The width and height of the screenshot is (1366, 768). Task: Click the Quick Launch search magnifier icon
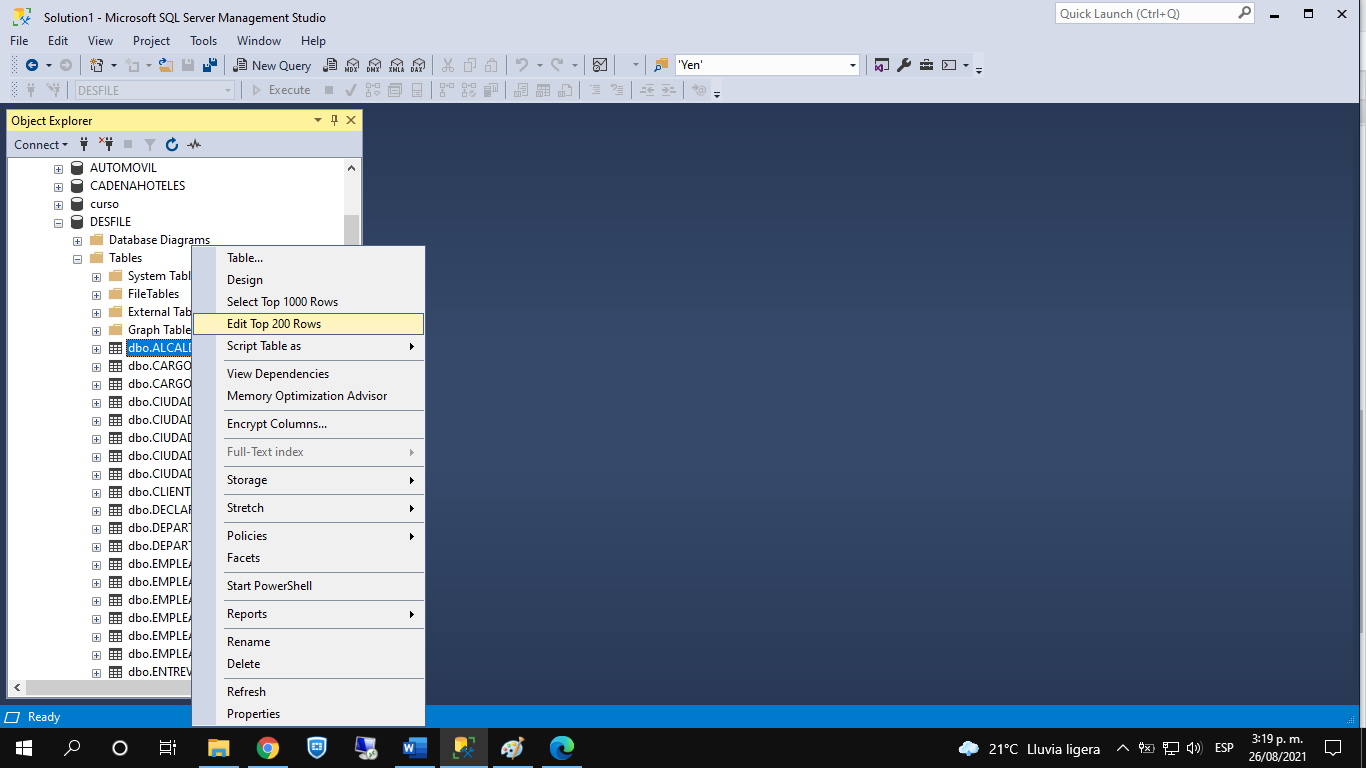tap(1244, 13)
